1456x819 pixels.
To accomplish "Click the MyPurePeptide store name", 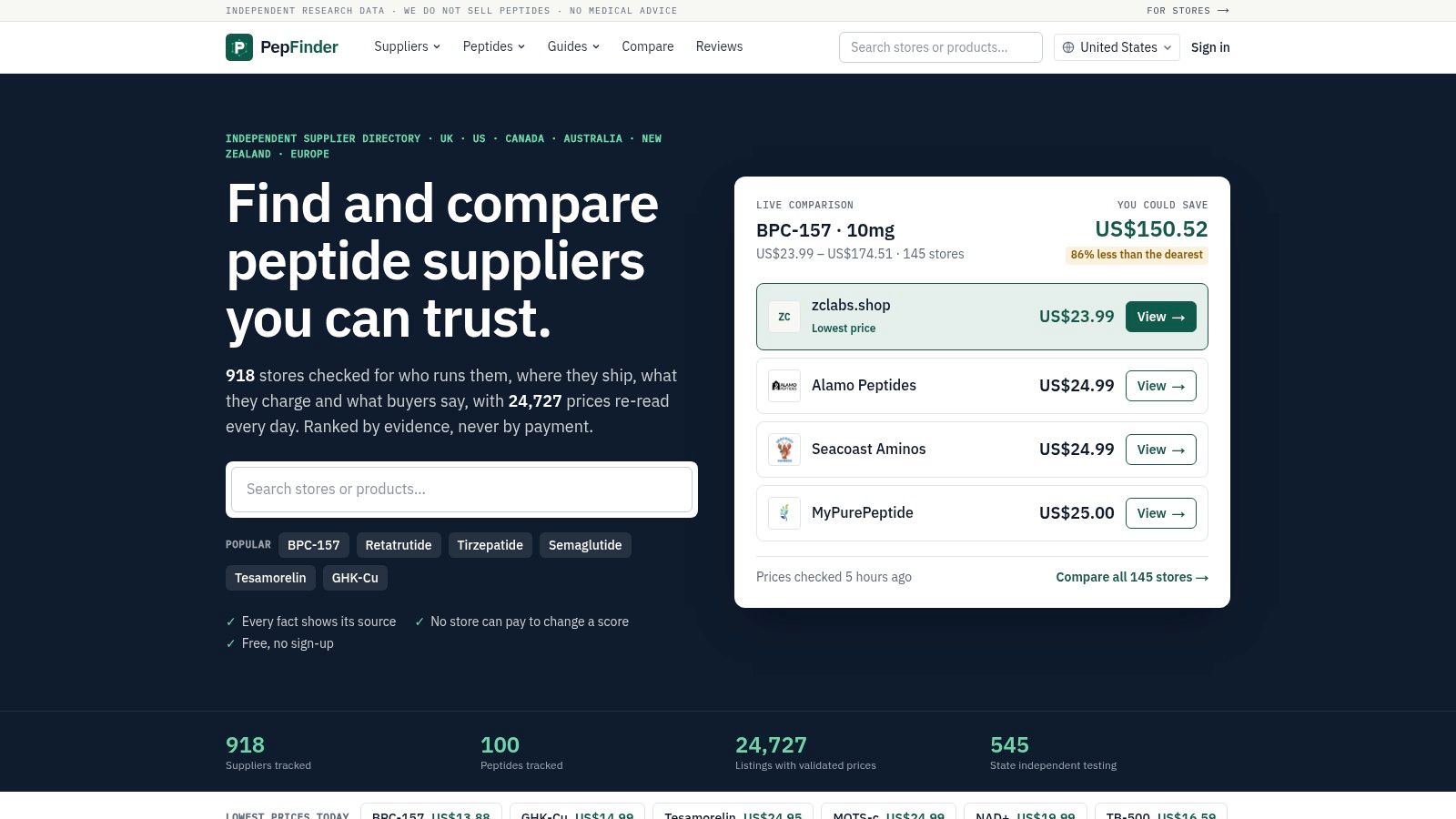I will pos(862,513).
